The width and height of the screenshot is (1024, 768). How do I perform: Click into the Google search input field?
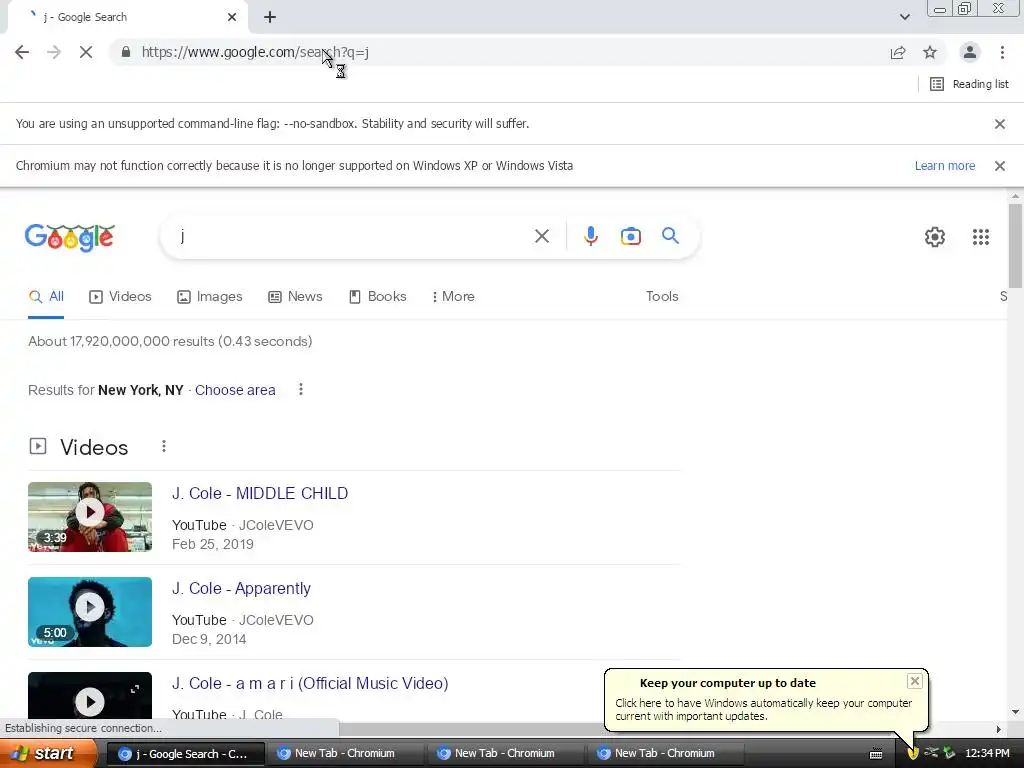tap(353, 236)
